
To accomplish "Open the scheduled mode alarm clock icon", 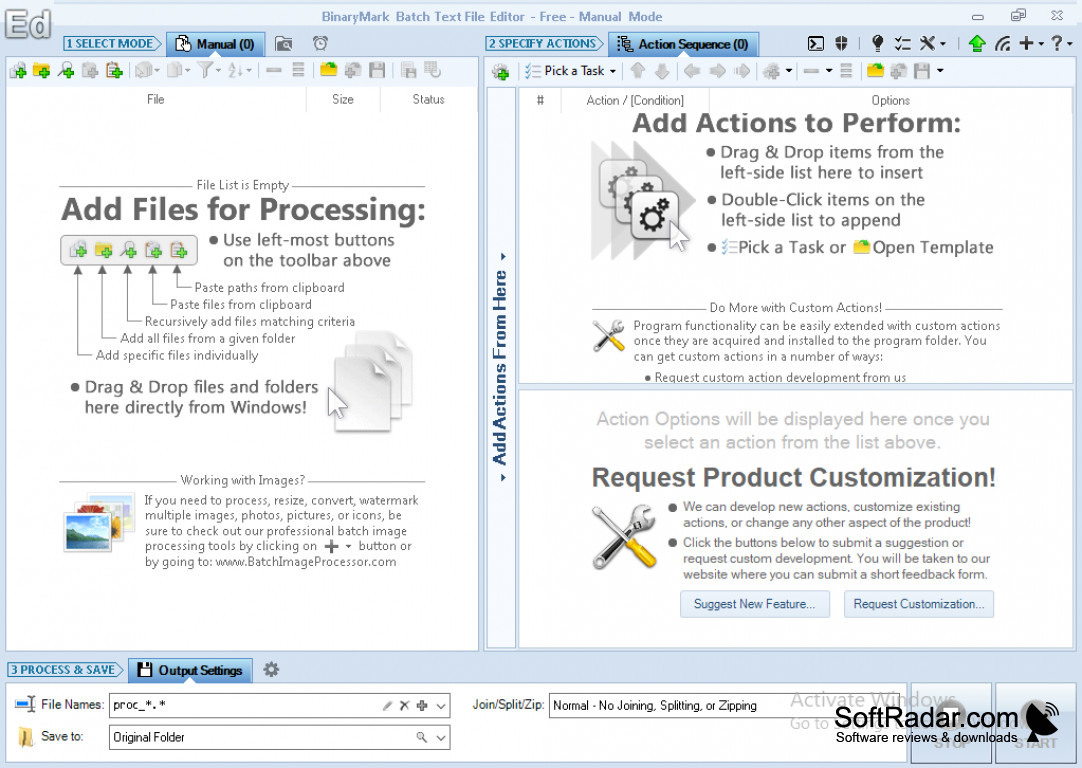I will (x=320, y=44).
